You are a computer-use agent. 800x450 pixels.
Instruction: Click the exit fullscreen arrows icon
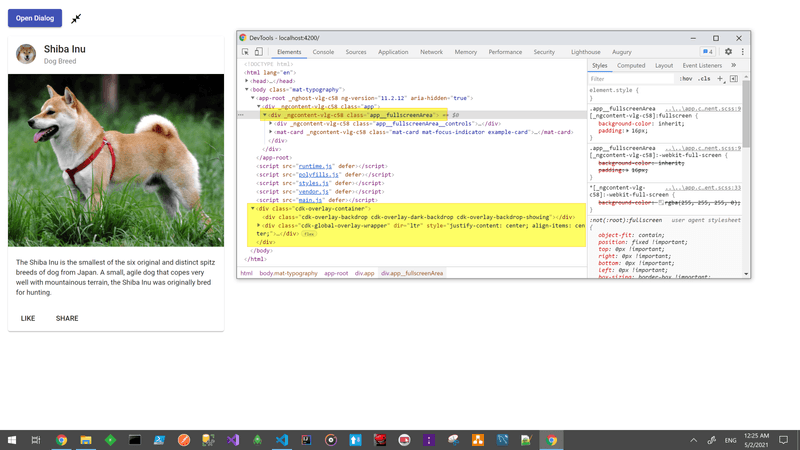pos(76,19)
